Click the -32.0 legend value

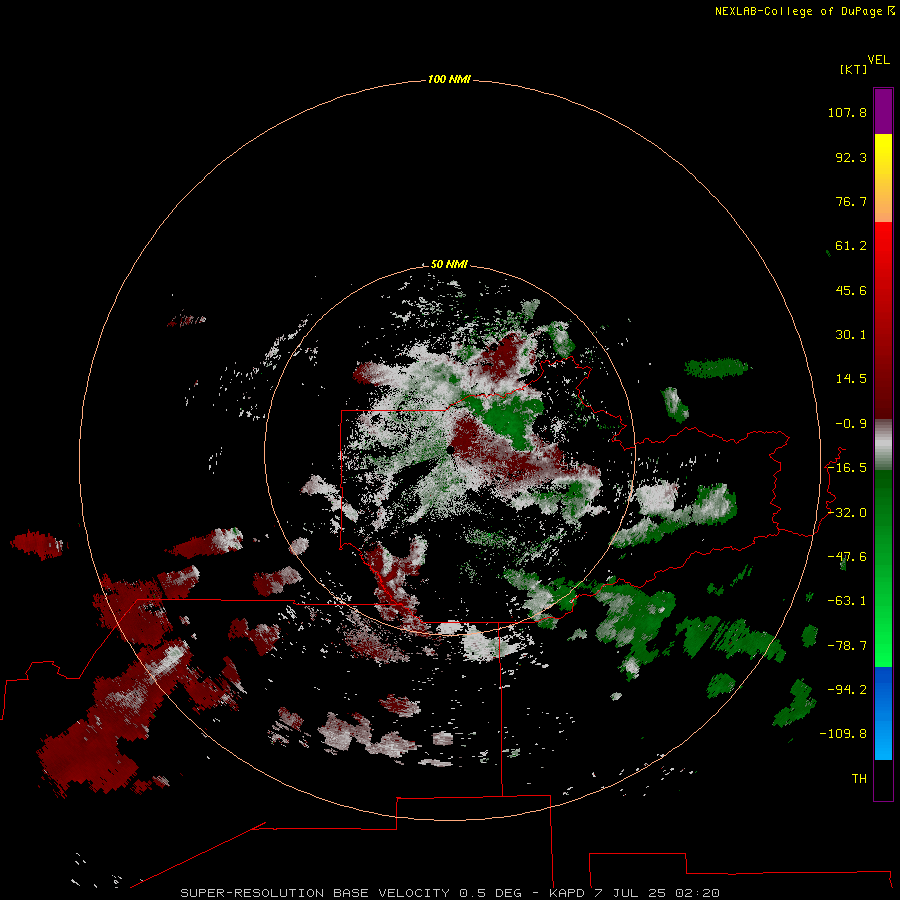(847, 513)
